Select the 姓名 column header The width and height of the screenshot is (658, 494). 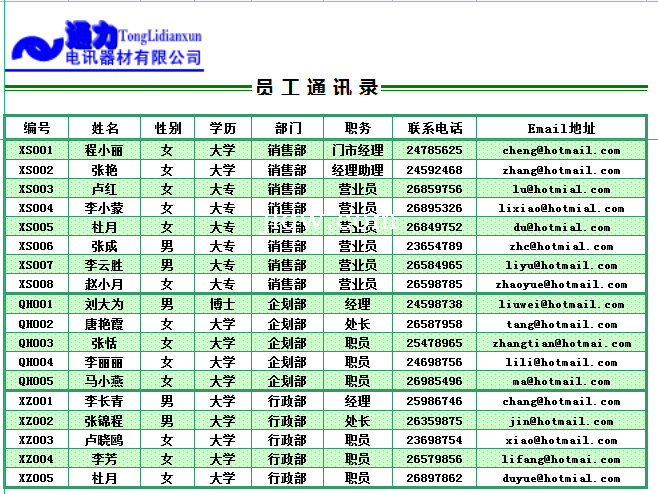tap(105, 128)
